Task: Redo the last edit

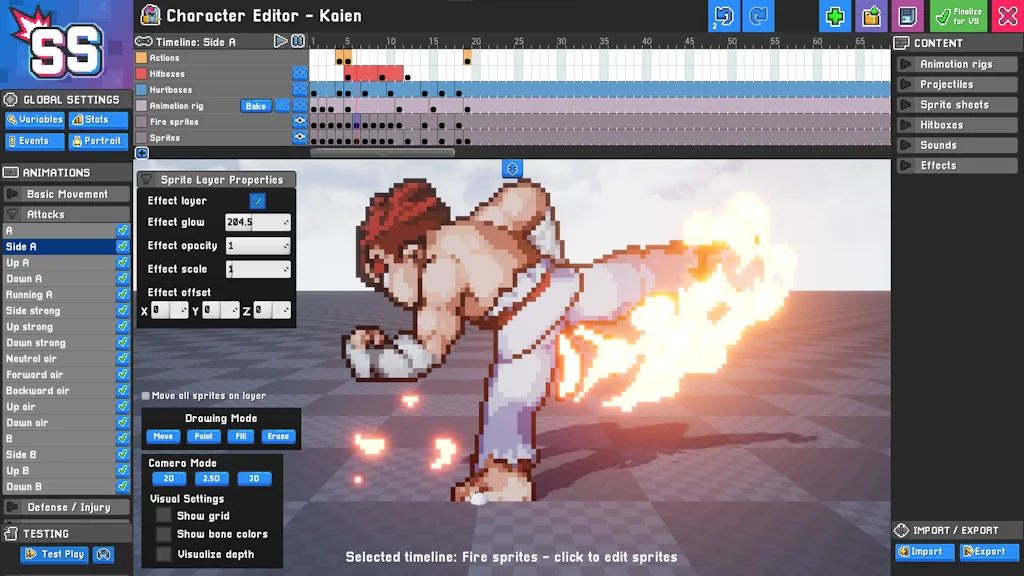Action: click(x=758, y=16)
